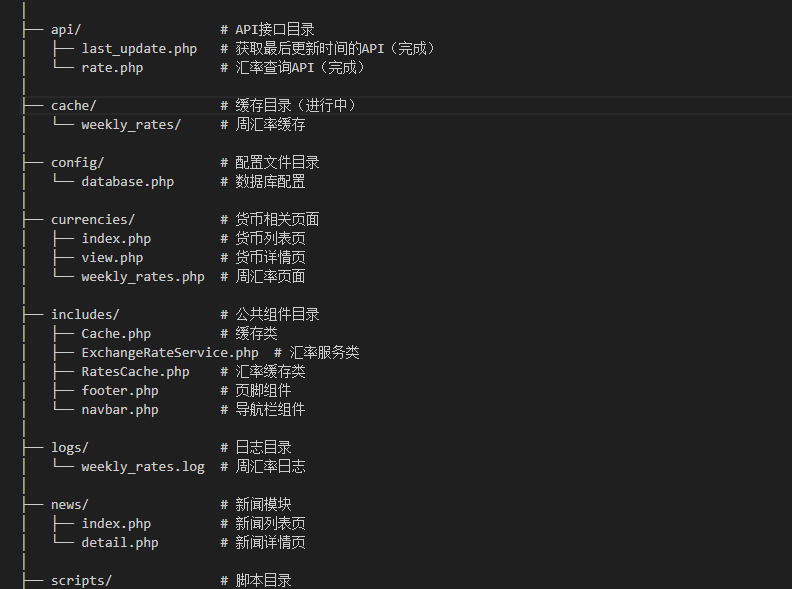
Task: Click comment '脚本目录'
Action: point(263,581)
